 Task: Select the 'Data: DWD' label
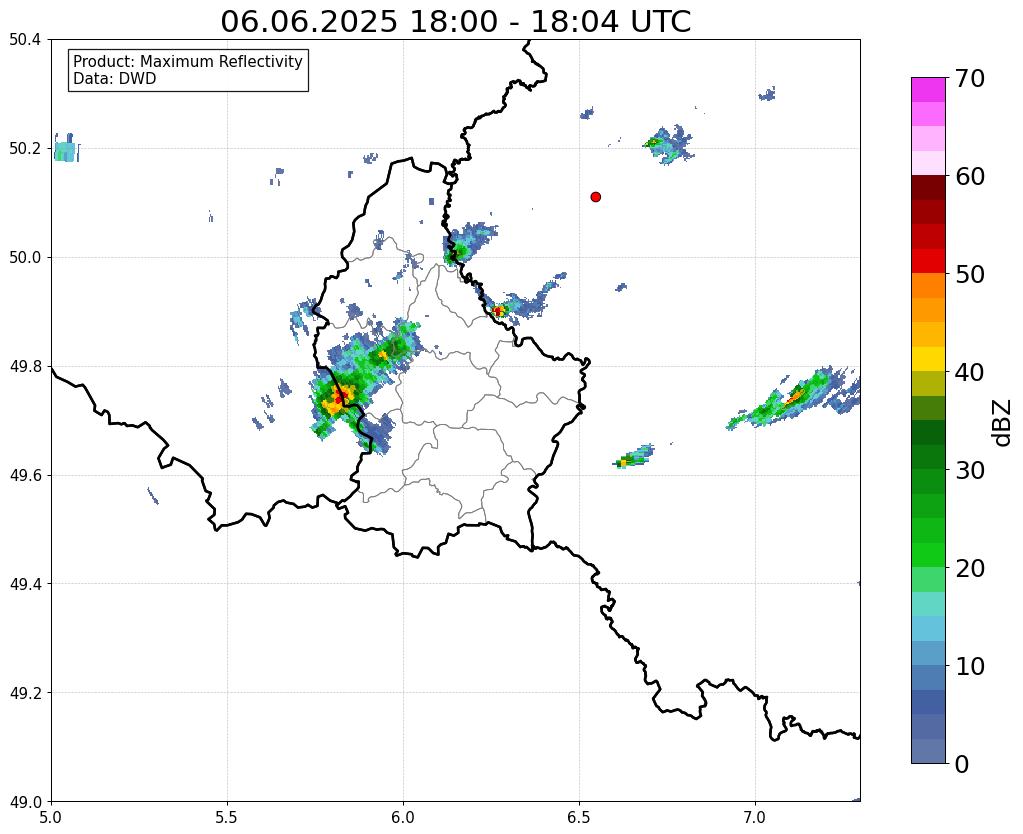(x=115, y=79)
